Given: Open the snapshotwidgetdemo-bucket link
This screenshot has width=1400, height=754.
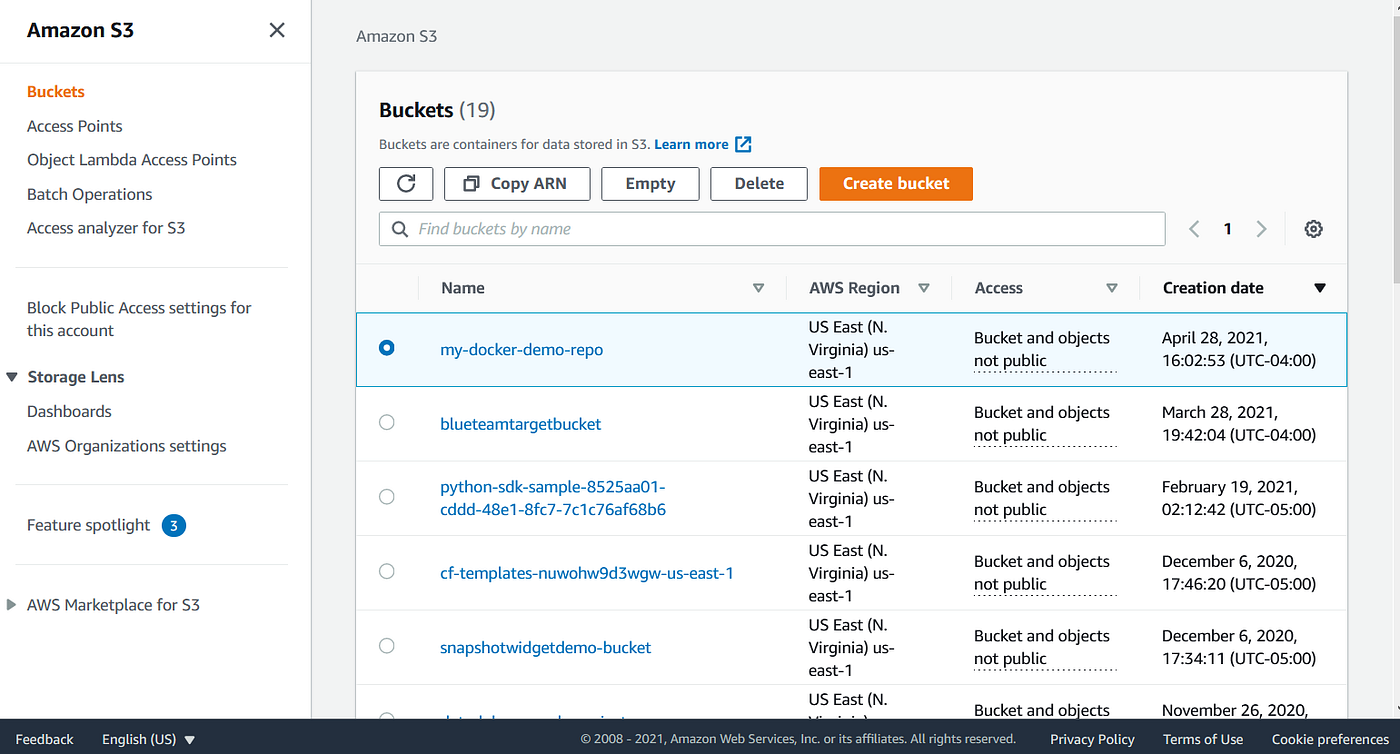Looking at the screenshot, I should click(x=545, y=647).
